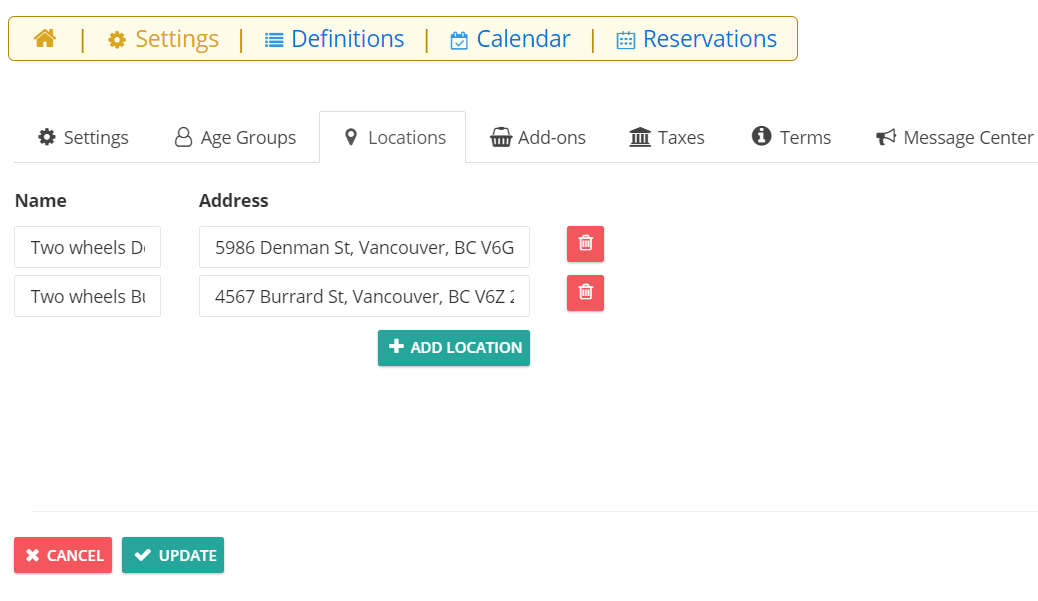Switch to the Age Groups tab

235,138
